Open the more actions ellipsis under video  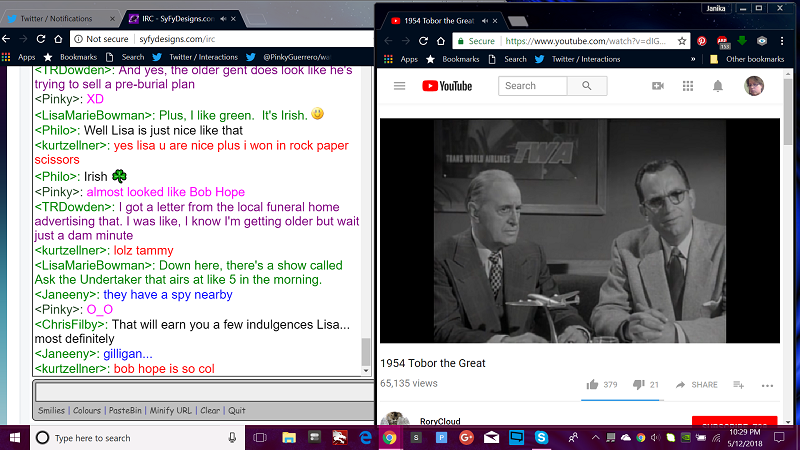(x=767, y=386)
